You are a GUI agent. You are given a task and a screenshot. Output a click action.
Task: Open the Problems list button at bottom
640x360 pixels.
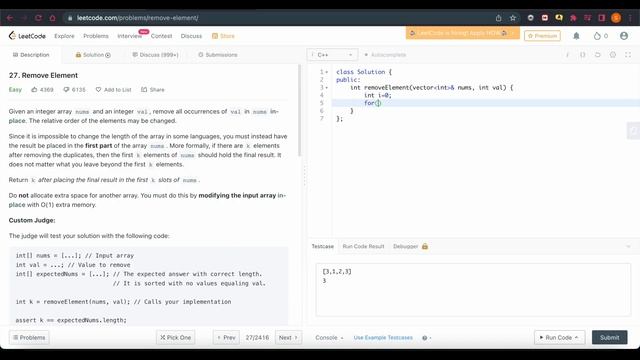pos(29,338)
